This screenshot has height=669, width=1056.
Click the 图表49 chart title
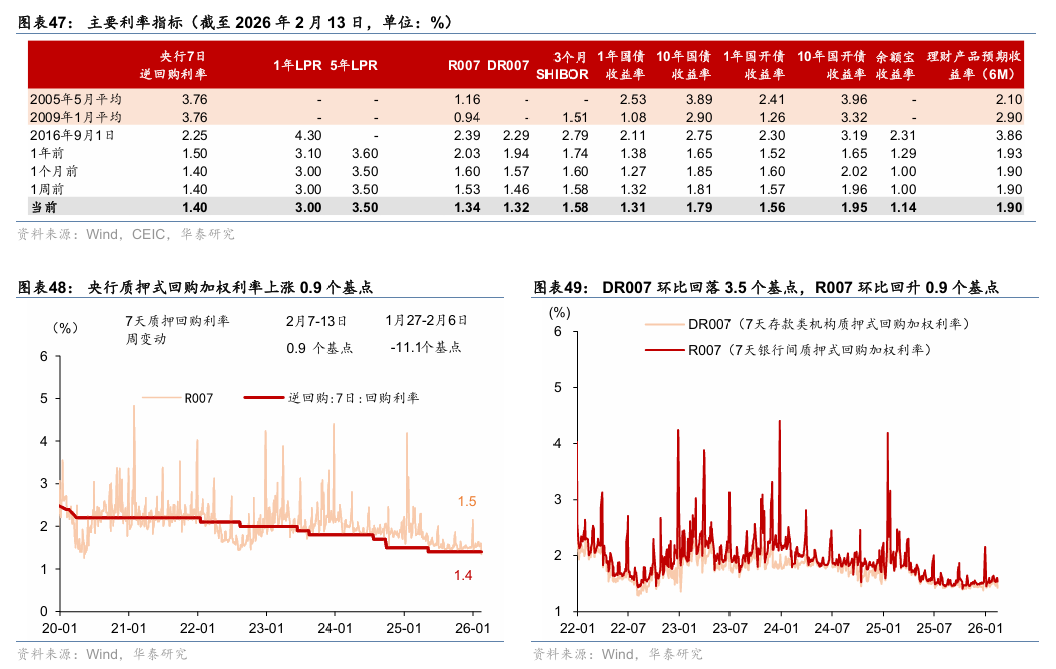click(766, 286)
